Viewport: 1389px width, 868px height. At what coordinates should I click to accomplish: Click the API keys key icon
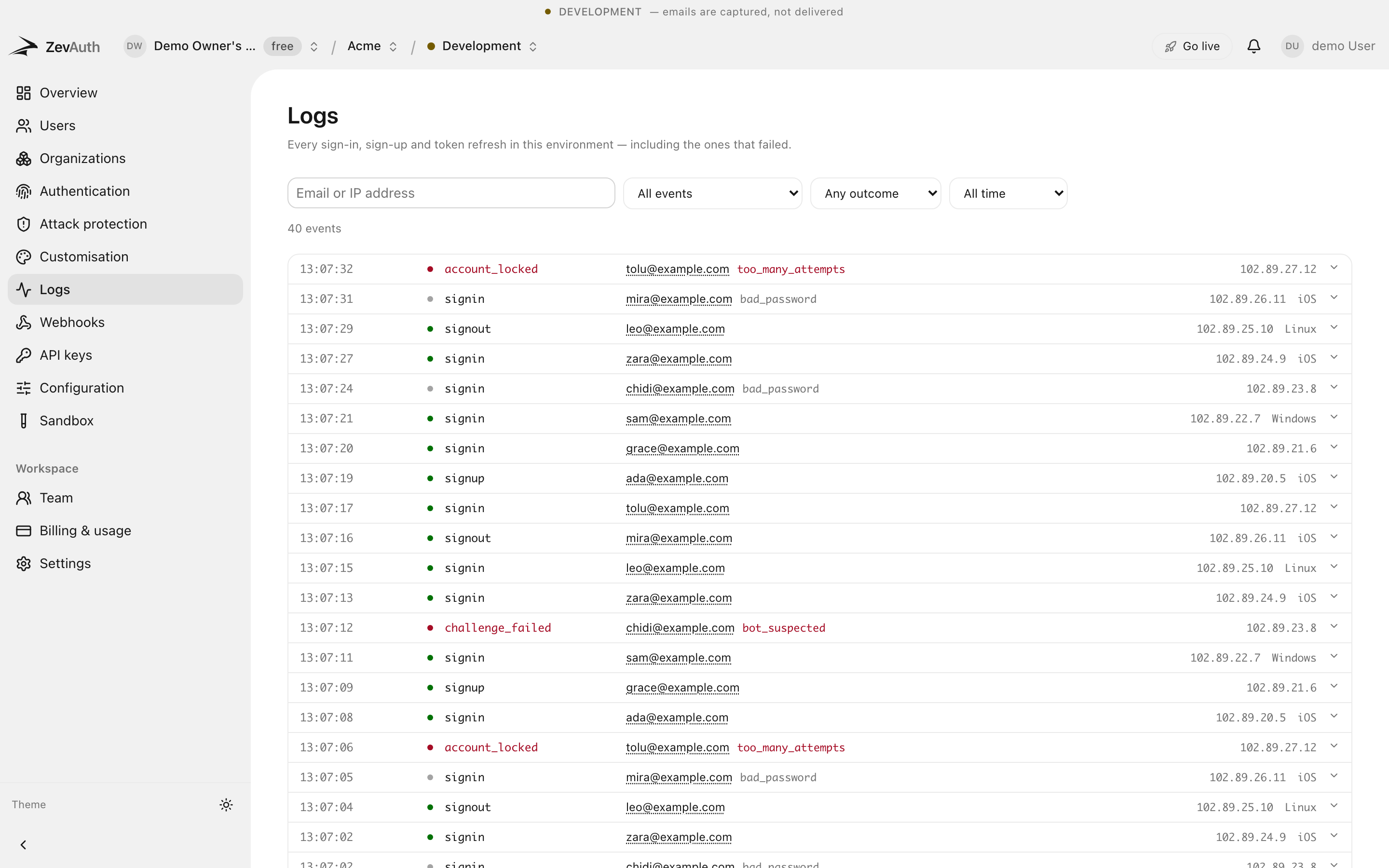24,355
